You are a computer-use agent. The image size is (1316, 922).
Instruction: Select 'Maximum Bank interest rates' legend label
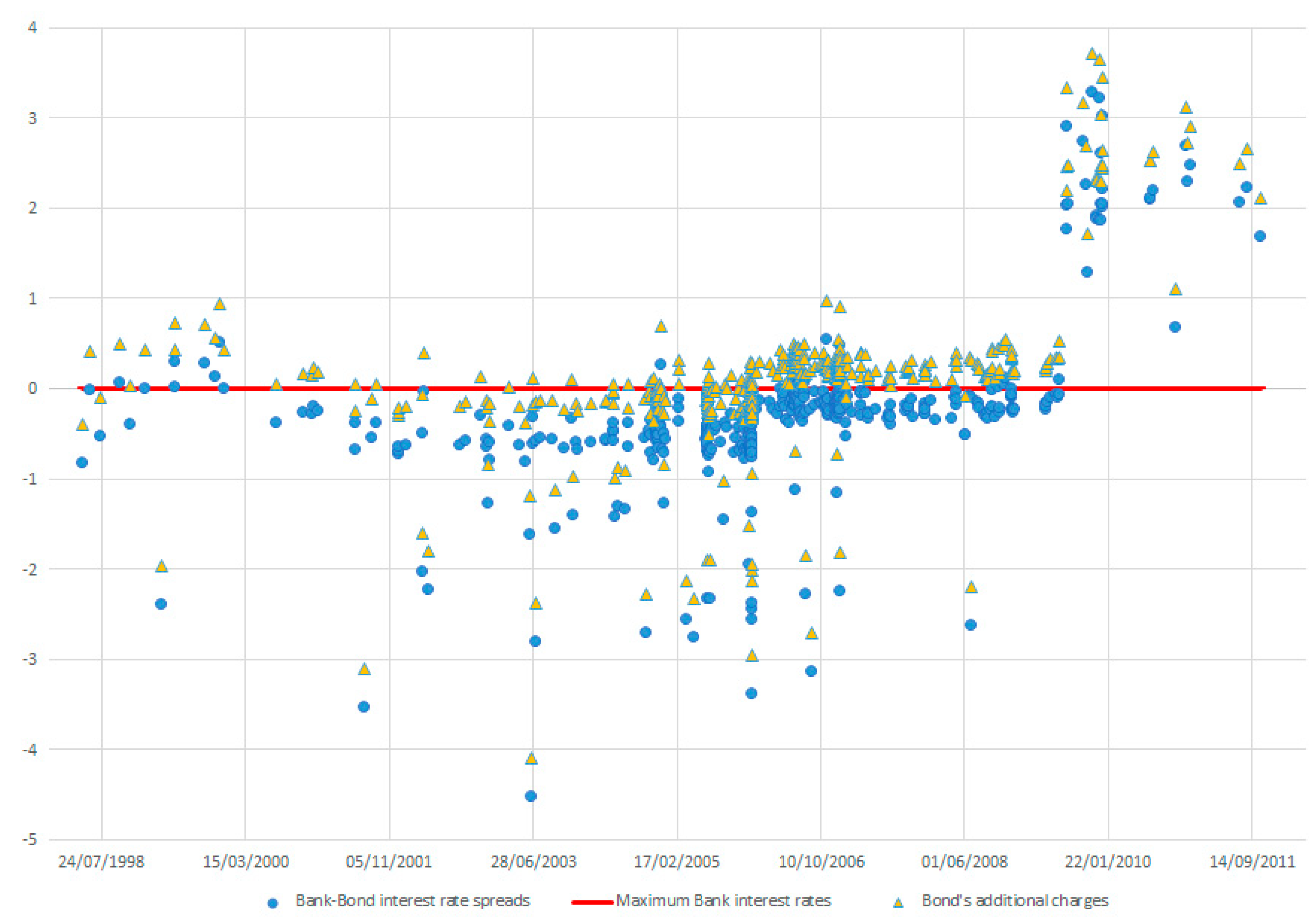coord(723,901)
